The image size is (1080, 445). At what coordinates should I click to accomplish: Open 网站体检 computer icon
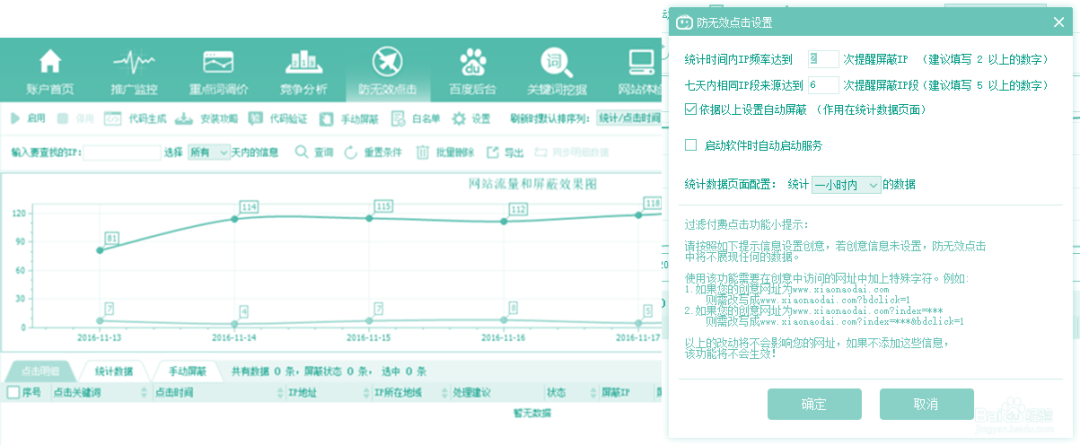point(641,62)
